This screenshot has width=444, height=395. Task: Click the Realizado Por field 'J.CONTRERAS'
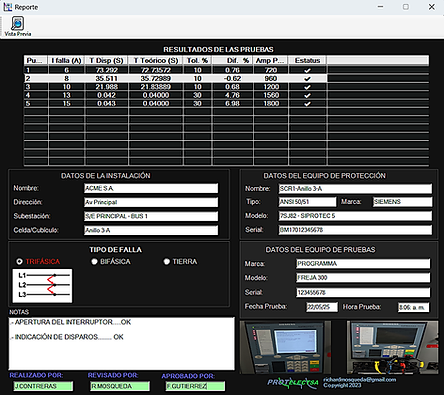point(43,386)
